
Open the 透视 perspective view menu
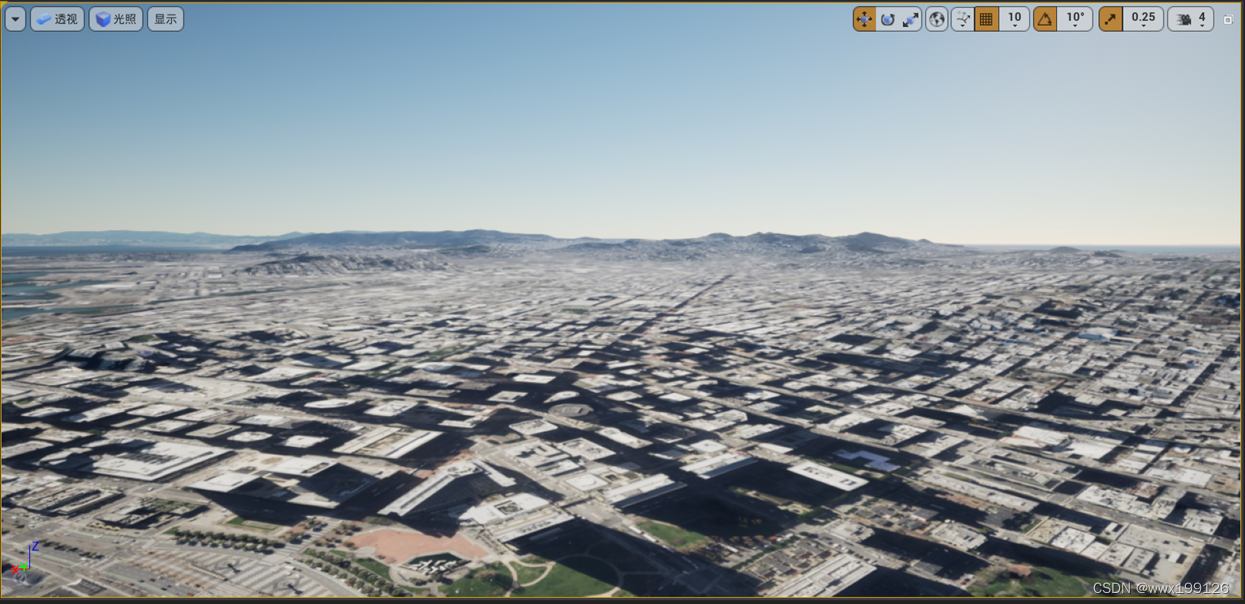click(57, 18)
